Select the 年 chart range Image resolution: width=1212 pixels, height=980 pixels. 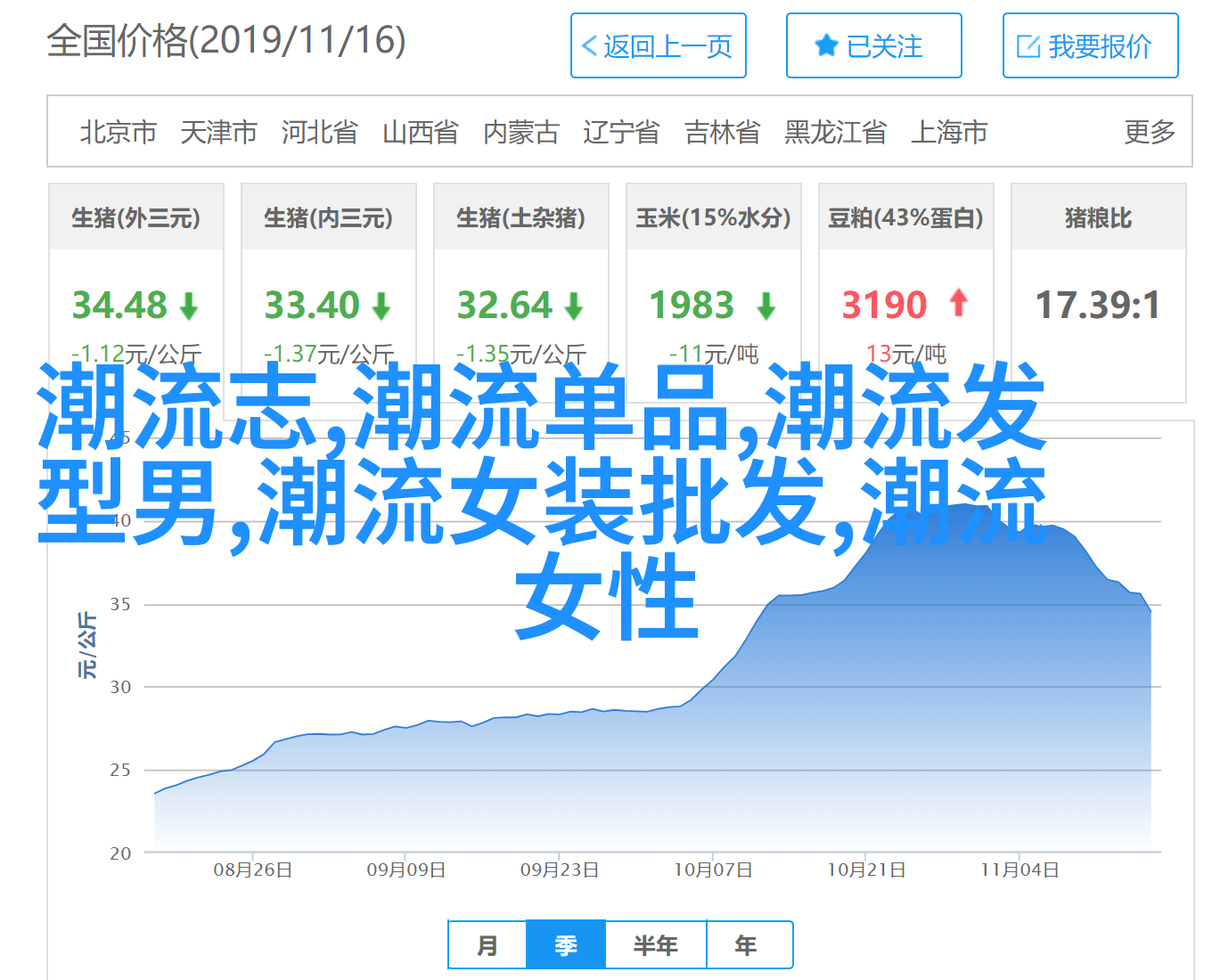[x=746, y=944]
